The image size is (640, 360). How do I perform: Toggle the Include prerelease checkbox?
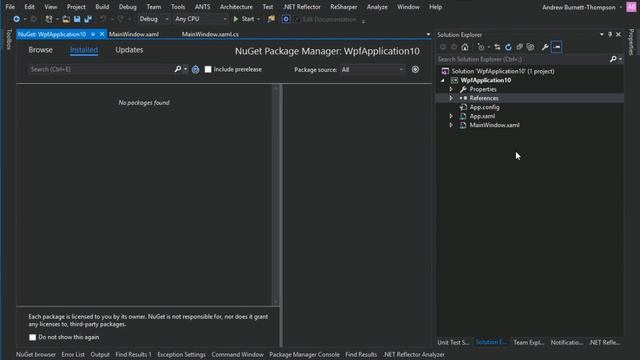coord(208,69)
